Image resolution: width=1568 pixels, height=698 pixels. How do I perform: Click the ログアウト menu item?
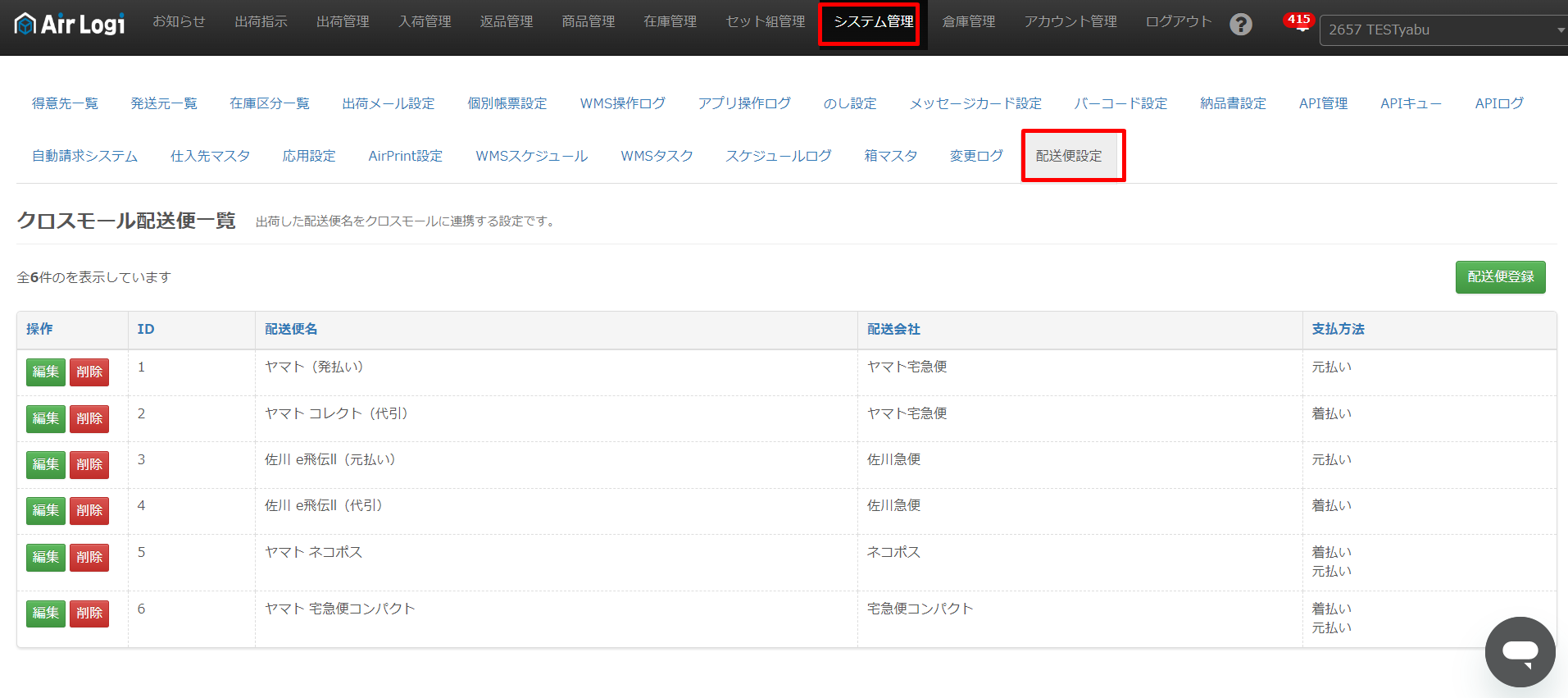(1178, 22)
